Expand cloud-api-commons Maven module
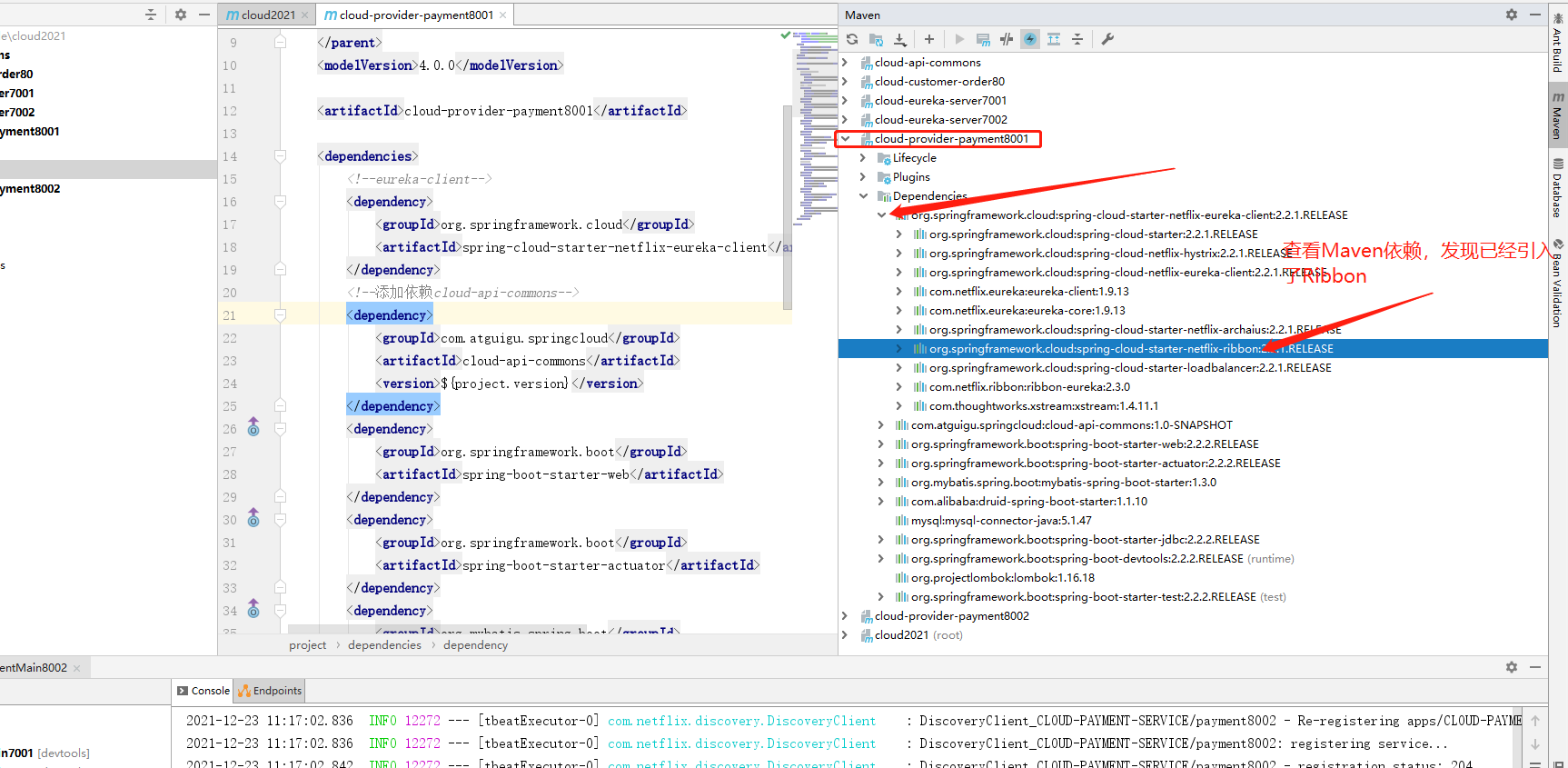Screen dimensions: 1568x768 (x=845, y=63)
